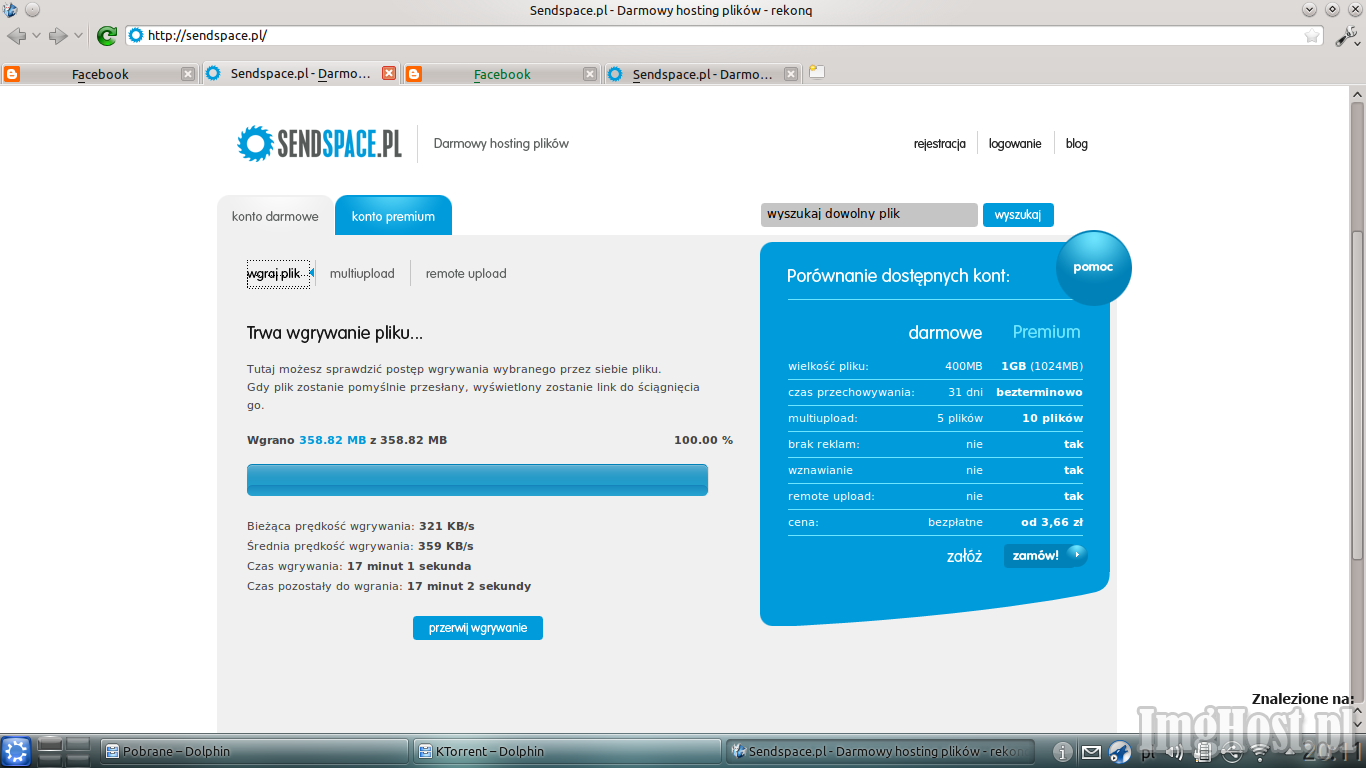Open a new tab with the new-tab icon
The width and height of the screenshot is (1366, 768).
(x=817, y=72)
